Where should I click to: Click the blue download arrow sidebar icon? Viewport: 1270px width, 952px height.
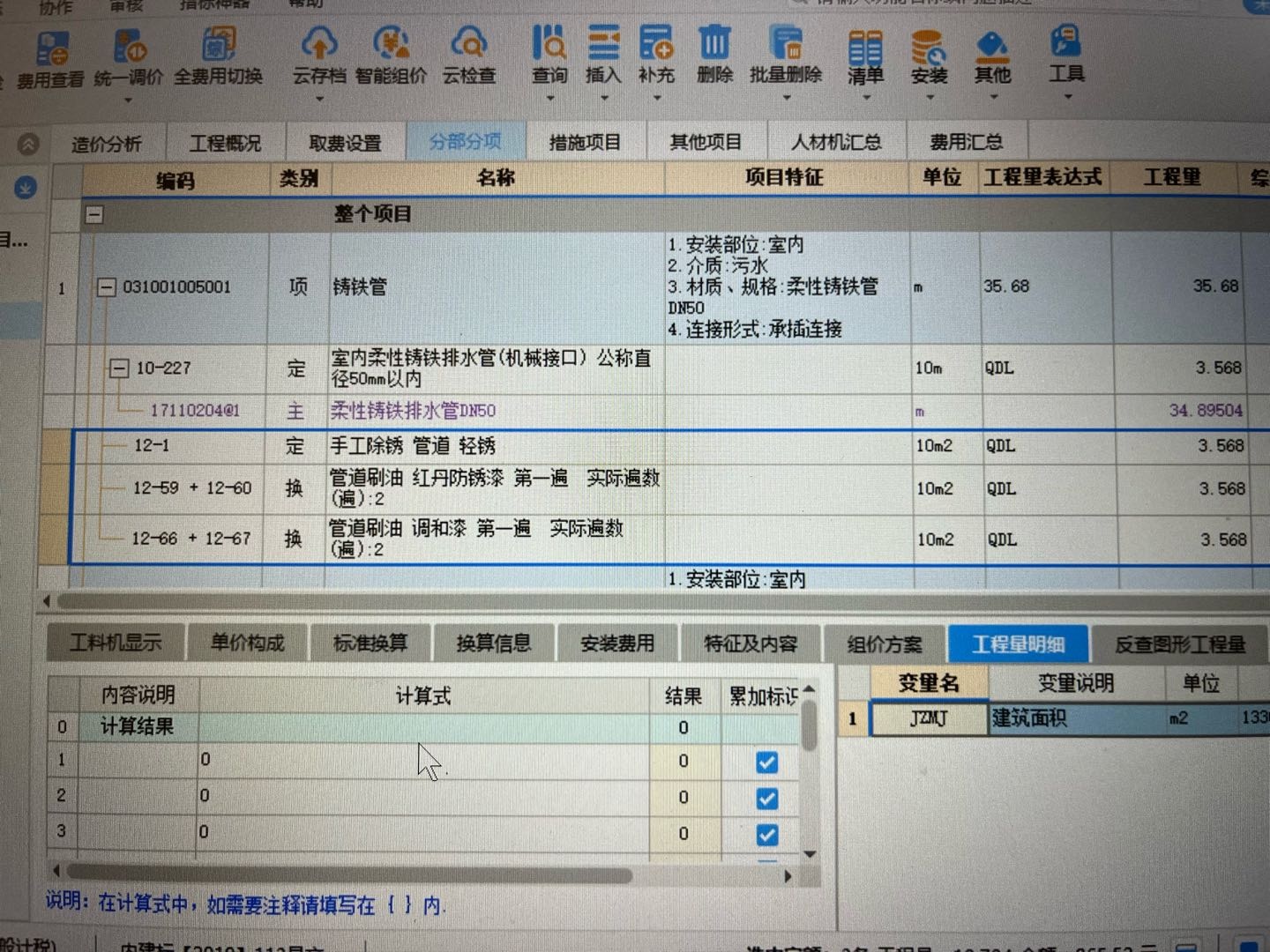pos(26,188)
